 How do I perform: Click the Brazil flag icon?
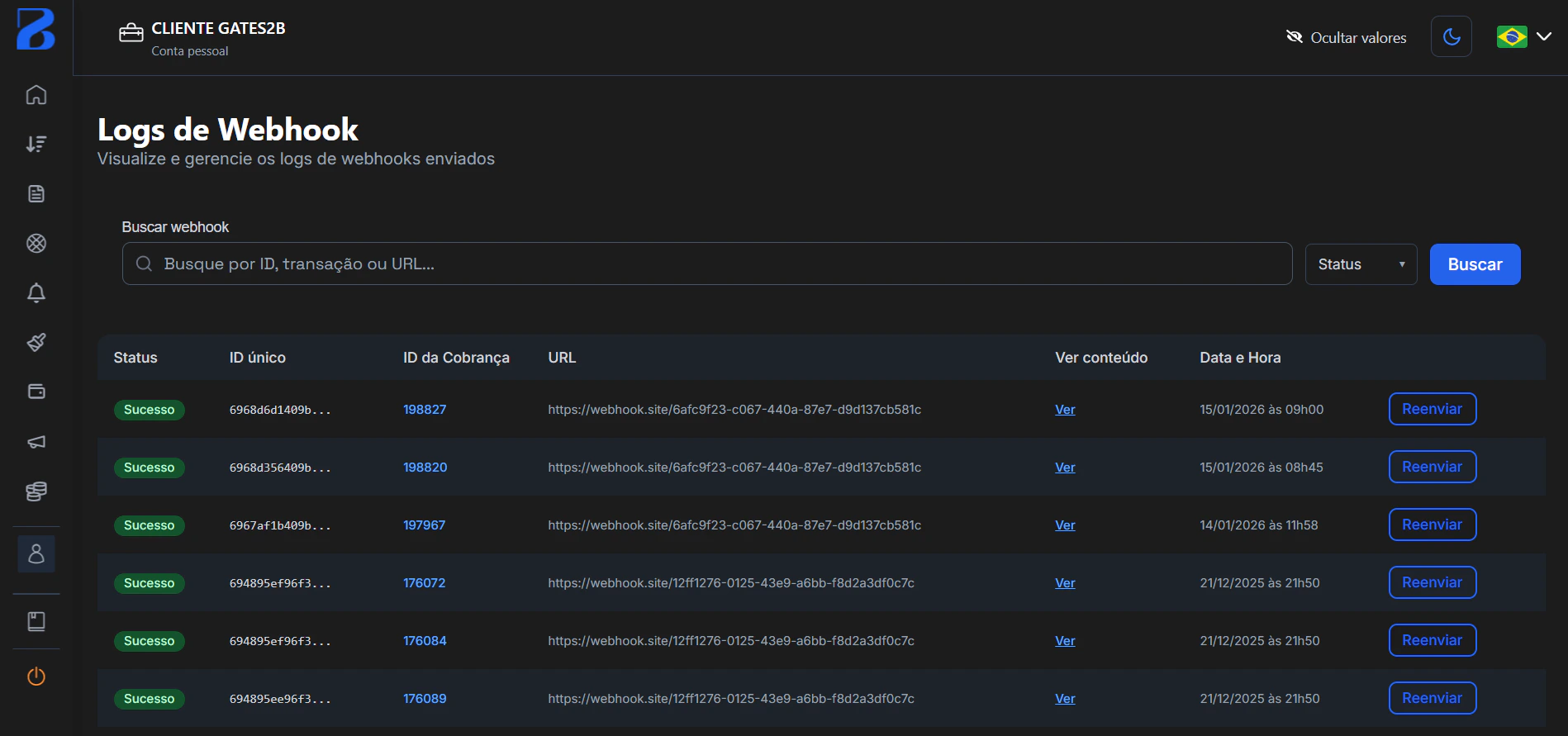click(x=1512, y=37)
